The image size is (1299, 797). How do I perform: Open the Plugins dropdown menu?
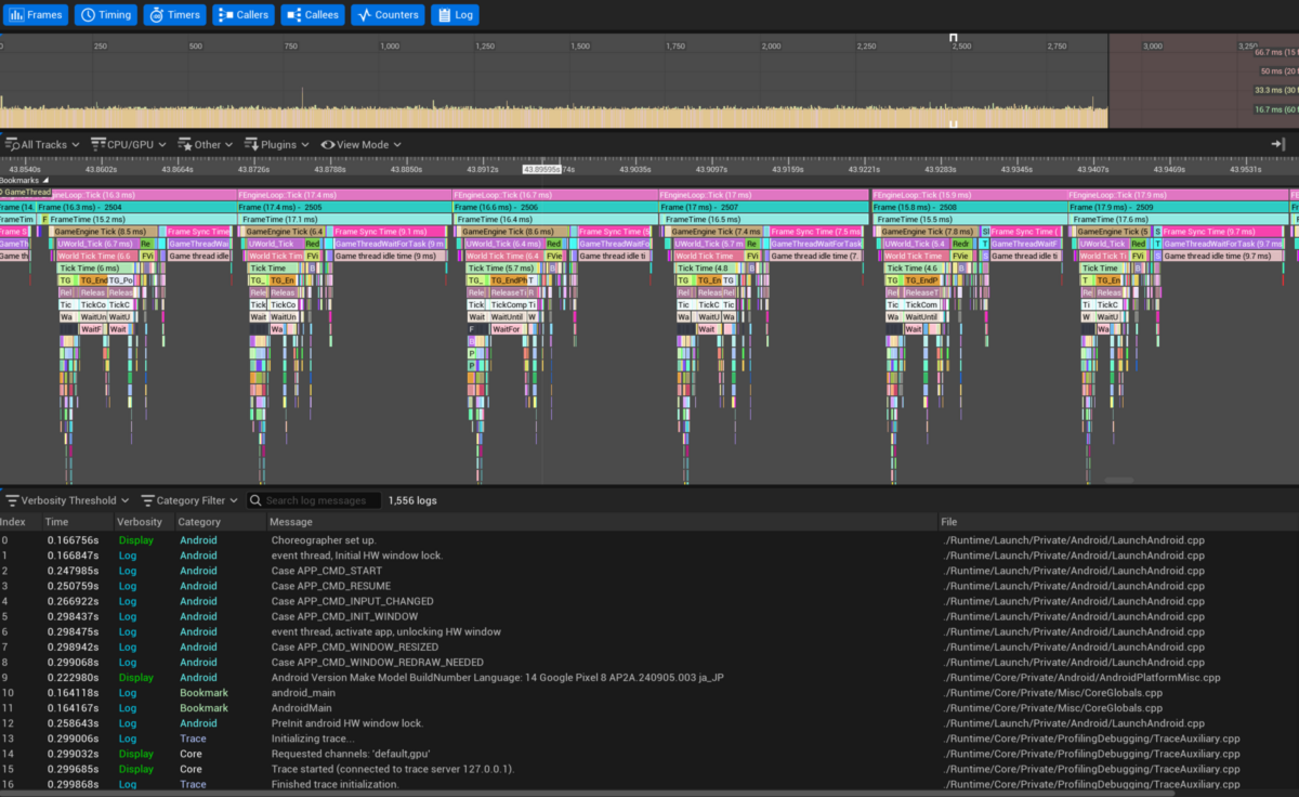pyautogui.click(x=277, y=144)
